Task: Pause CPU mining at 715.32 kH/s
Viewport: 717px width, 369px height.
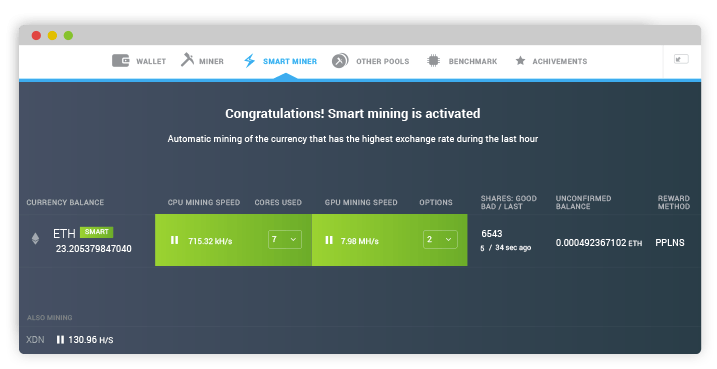Action: [x=174, y=240]
